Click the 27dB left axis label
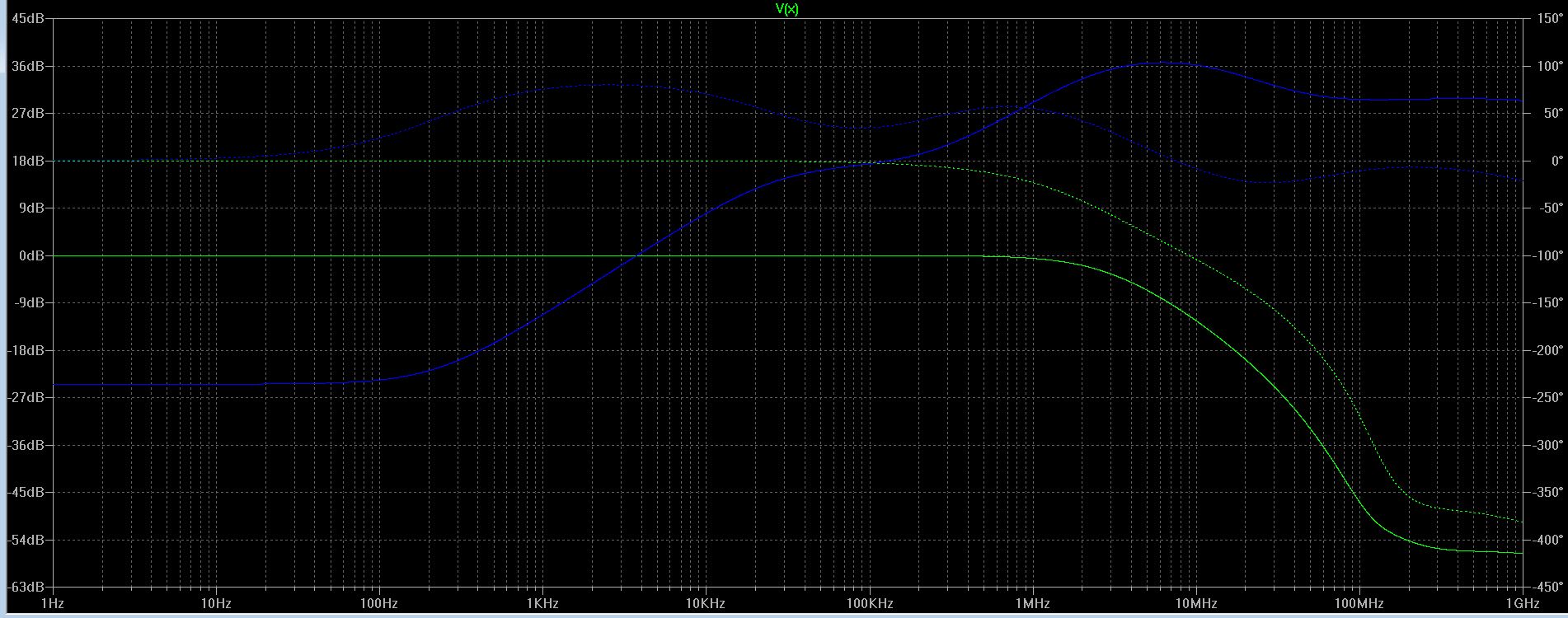This screenshot has height=618, width=1568. pyautogui.click(x=30, y=113)
